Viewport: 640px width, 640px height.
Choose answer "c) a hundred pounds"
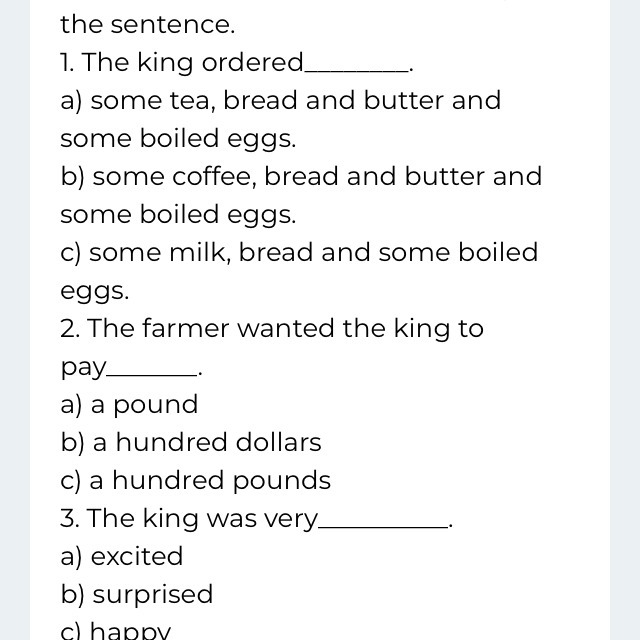195,481
